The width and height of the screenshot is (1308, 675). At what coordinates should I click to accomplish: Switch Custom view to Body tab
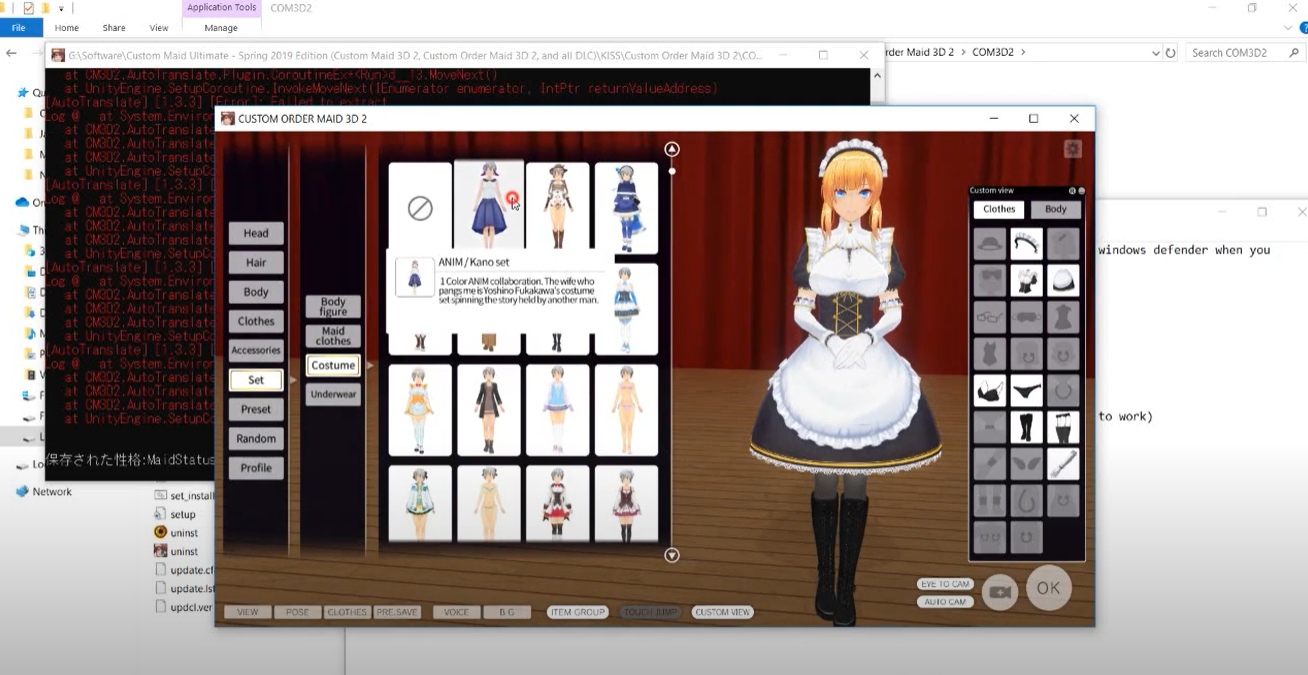(1056, 209)
